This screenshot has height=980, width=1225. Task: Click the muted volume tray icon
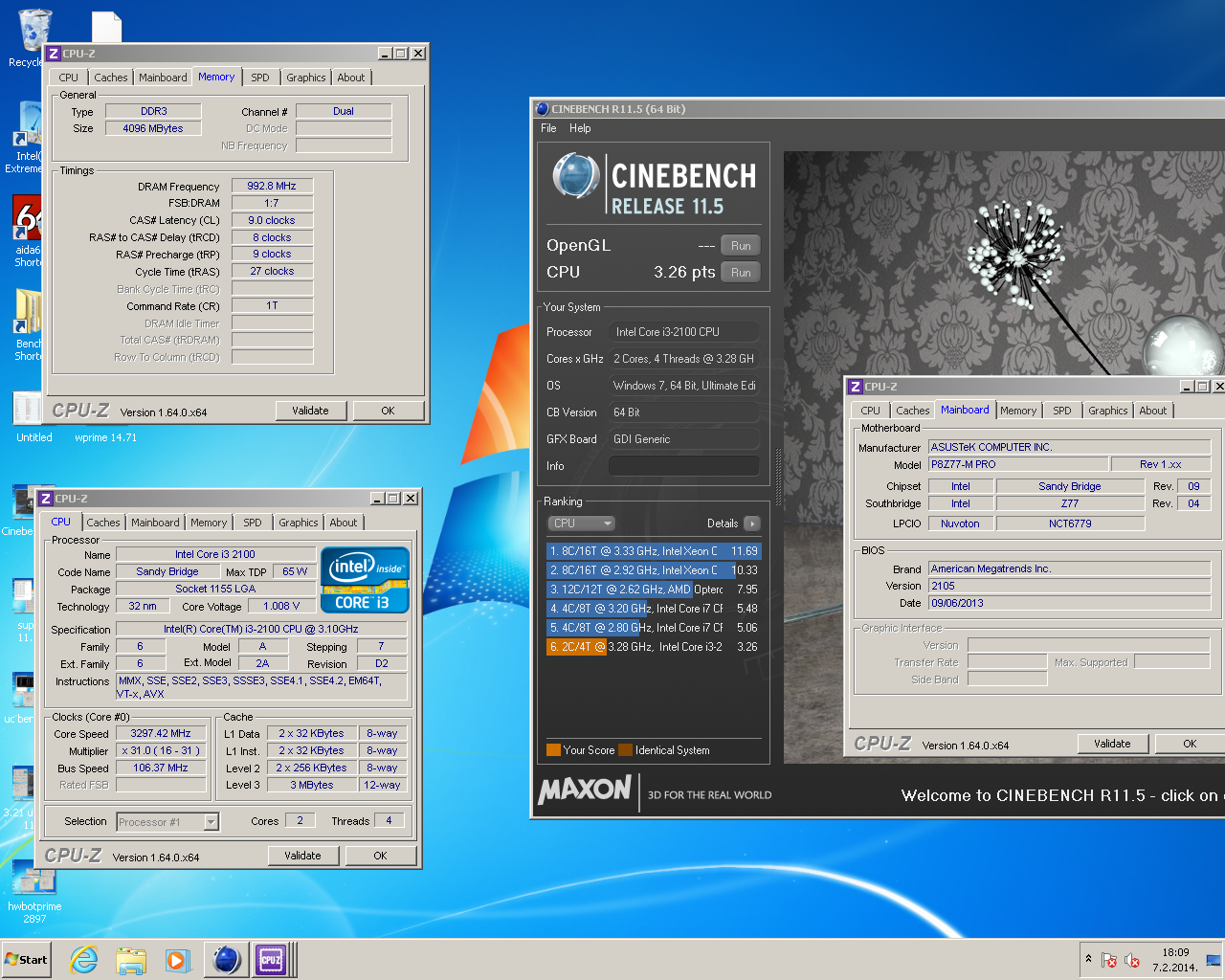coord(1132,960)
